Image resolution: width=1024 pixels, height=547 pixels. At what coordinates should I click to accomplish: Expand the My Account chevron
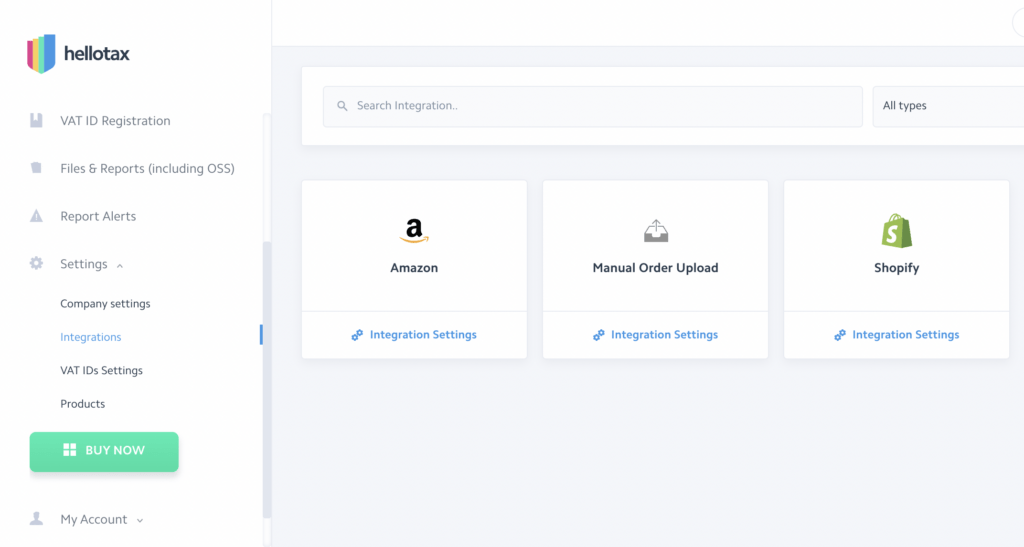[140, 520]
